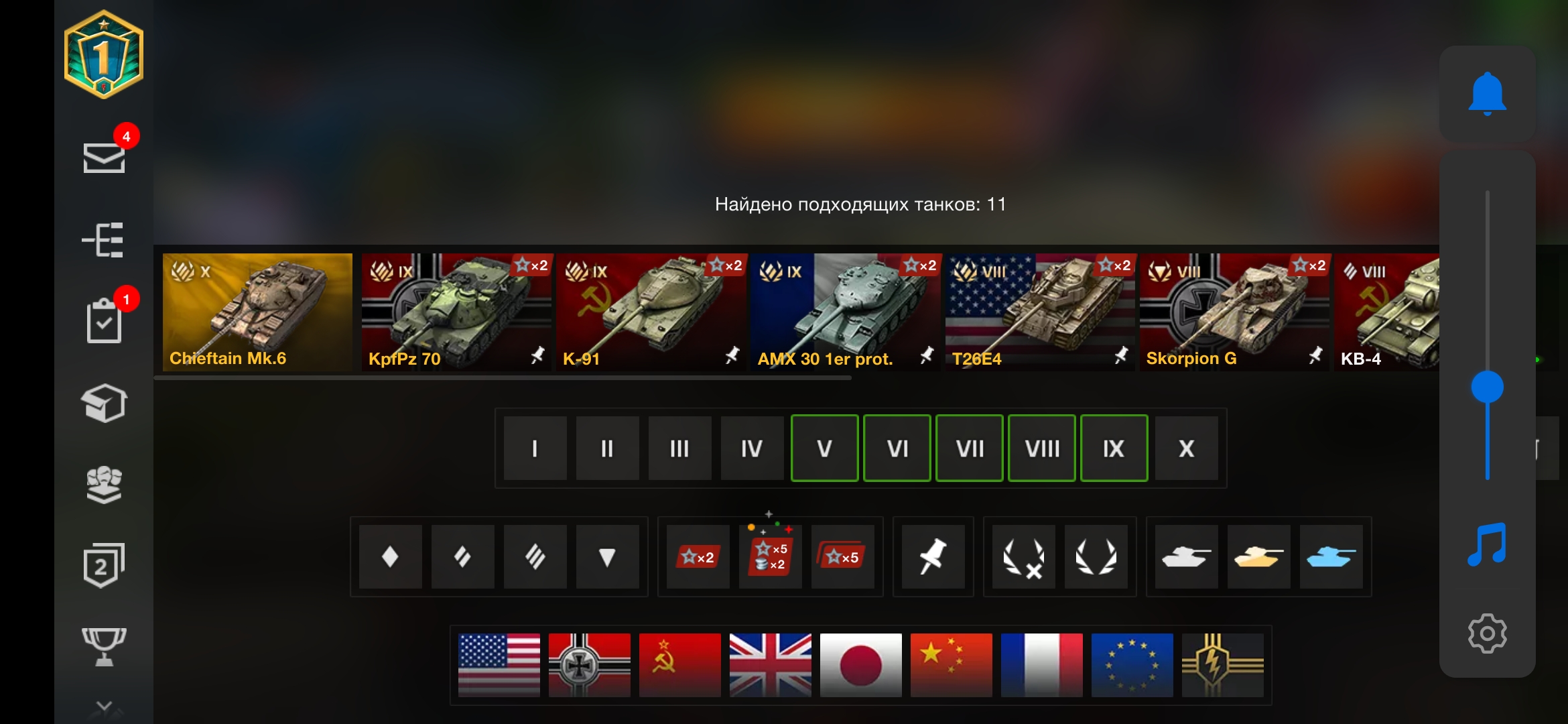This screenshot has height=724, width=1568.
Task: Expand the sidebar's bottom chevron
Action: 104,707
